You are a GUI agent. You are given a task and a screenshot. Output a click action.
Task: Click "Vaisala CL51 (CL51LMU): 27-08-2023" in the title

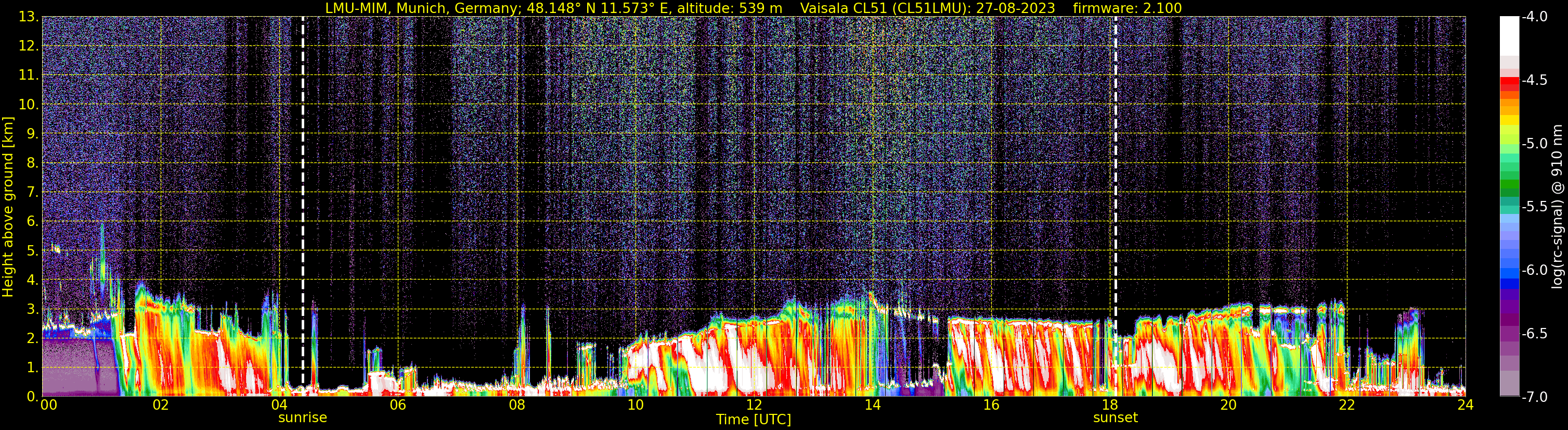[x=927, y=8]
